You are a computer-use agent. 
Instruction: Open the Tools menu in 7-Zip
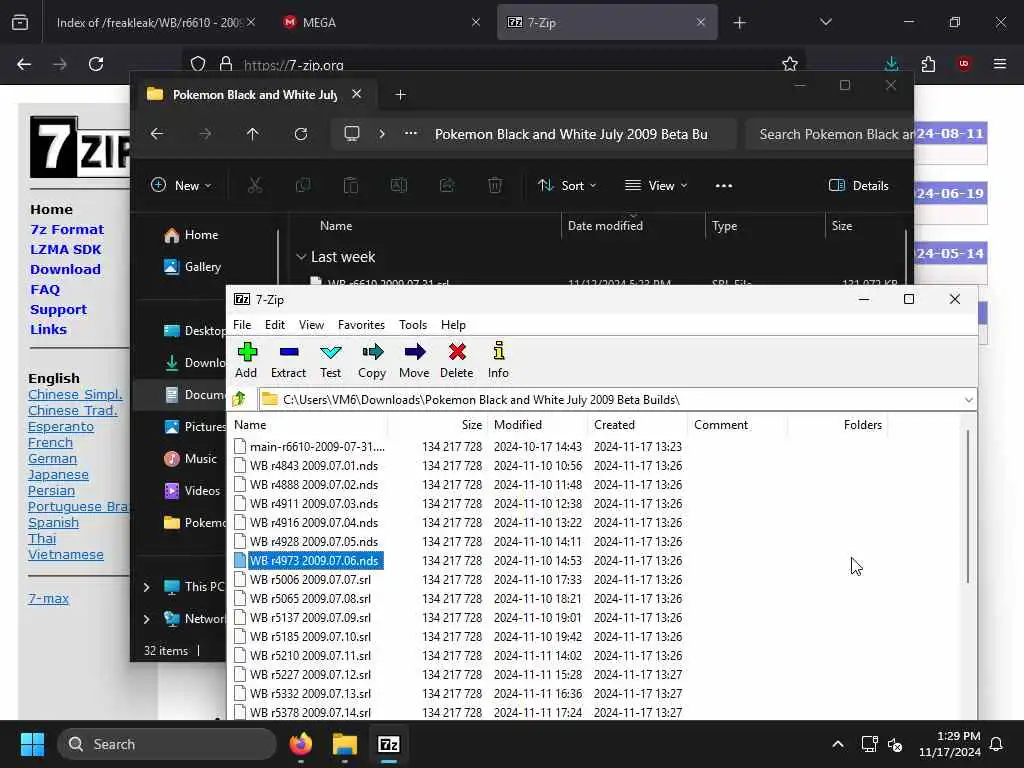pyautogui.click(x=413, y=325)
